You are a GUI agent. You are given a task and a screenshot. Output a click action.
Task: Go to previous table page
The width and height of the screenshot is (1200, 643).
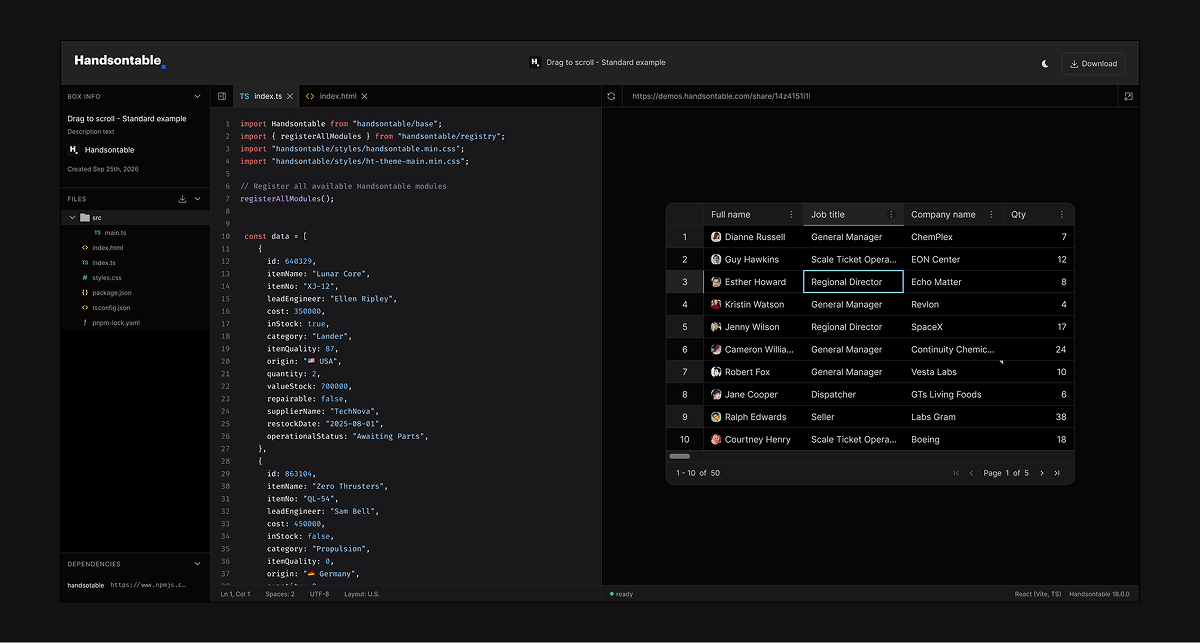click(971, 473)
